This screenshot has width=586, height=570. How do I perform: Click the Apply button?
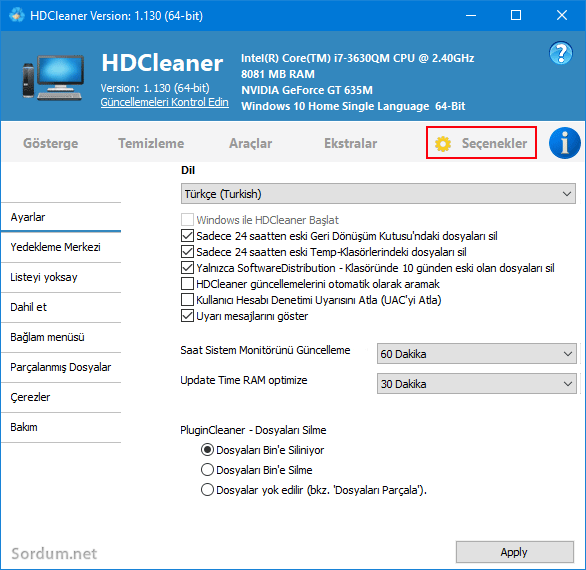pos(515,552)
